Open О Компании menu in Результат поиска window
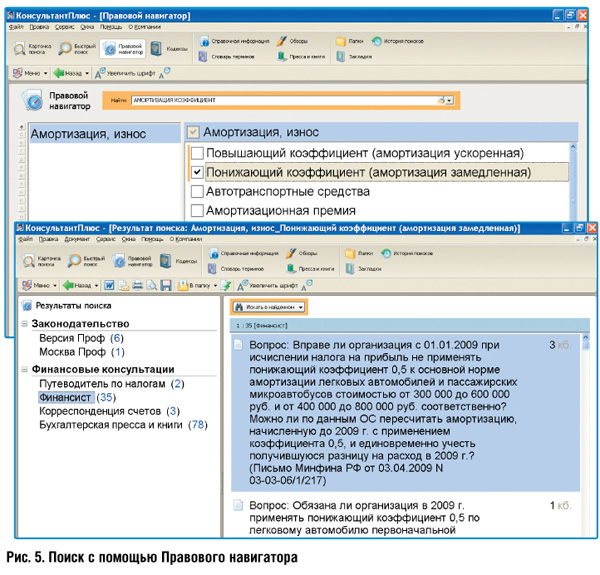The height and width of the screenshot is (575, 600). 186,239
